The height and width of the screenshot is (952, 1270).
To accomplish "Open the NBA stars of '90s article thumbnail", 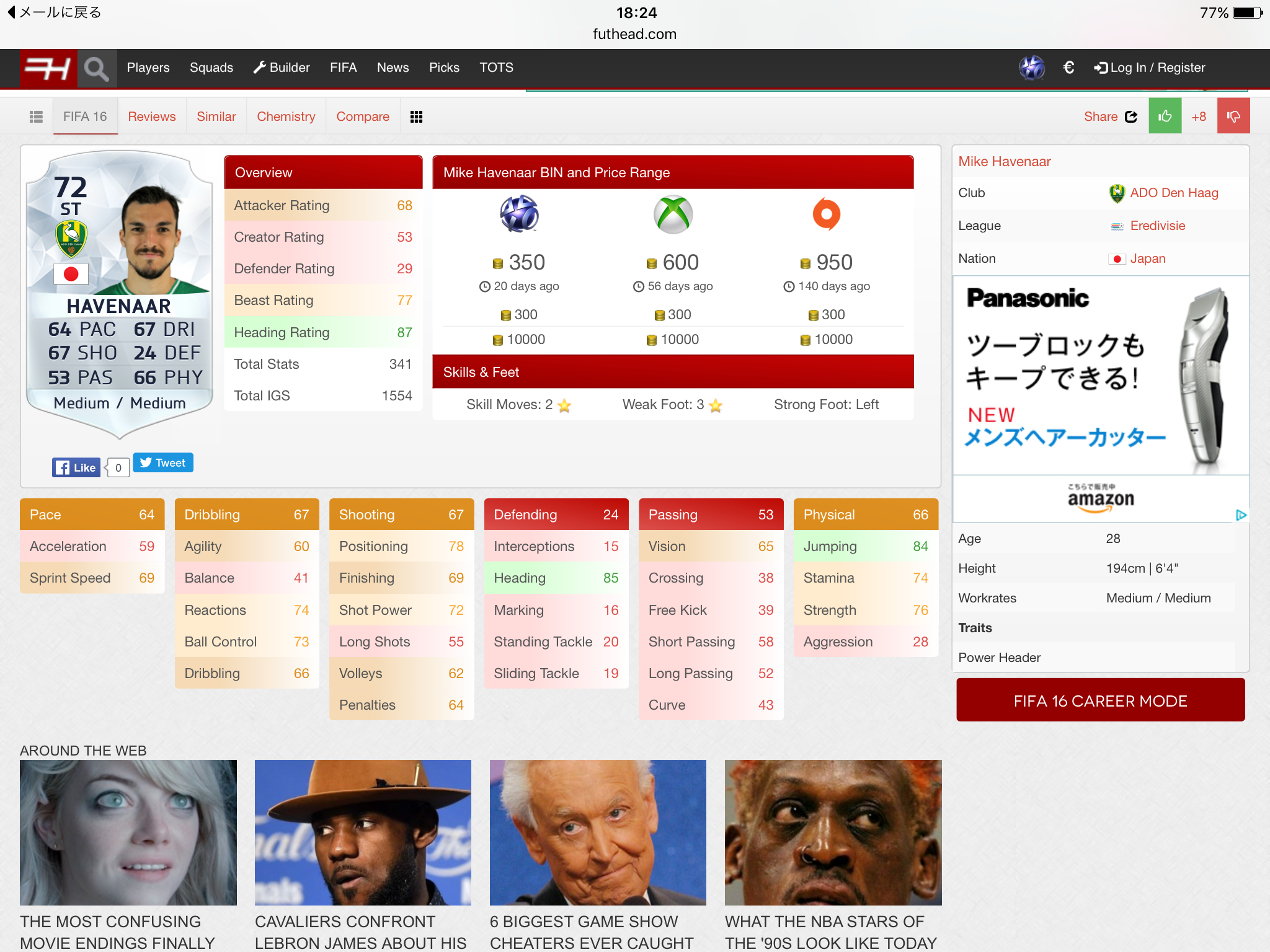I will click(x=833, y=832).
